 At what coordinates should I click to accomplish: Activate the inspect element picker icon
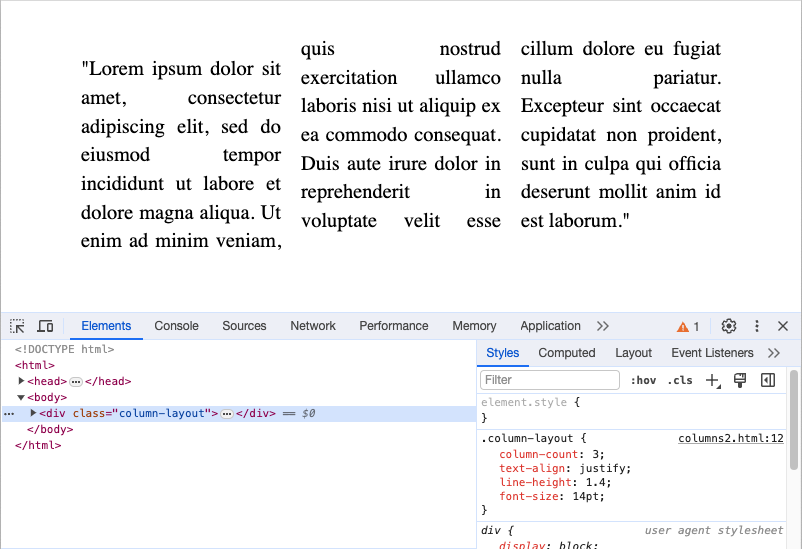17,326
